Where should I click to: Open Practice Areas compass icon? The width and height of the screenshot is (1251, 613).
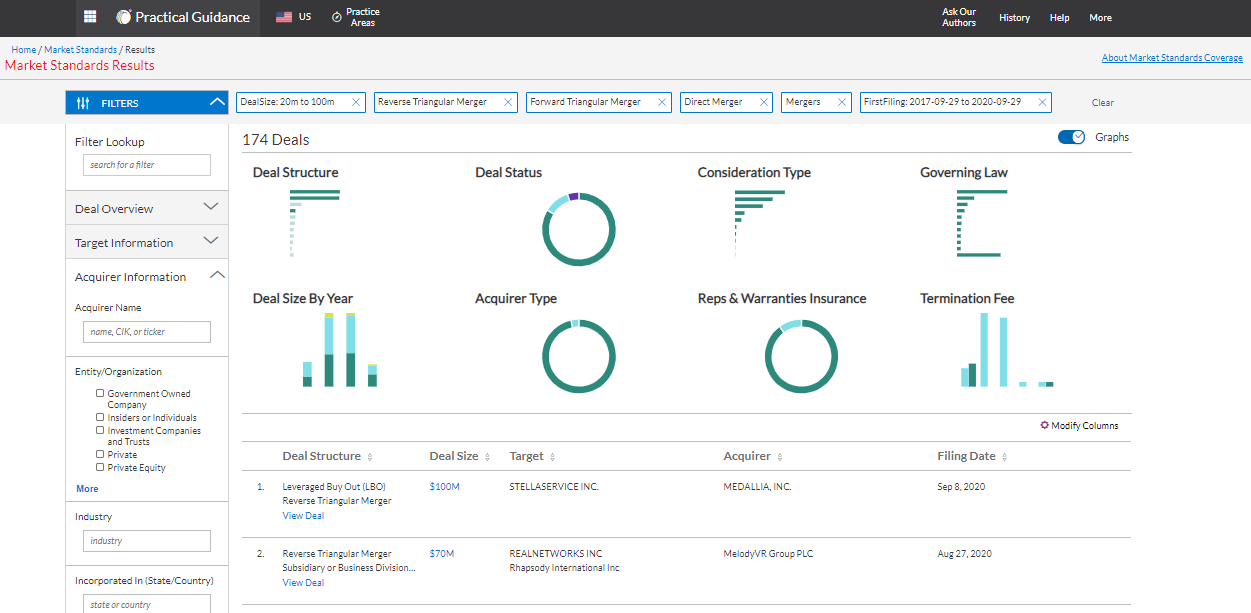pyautogui.click(x=337, y=17)
